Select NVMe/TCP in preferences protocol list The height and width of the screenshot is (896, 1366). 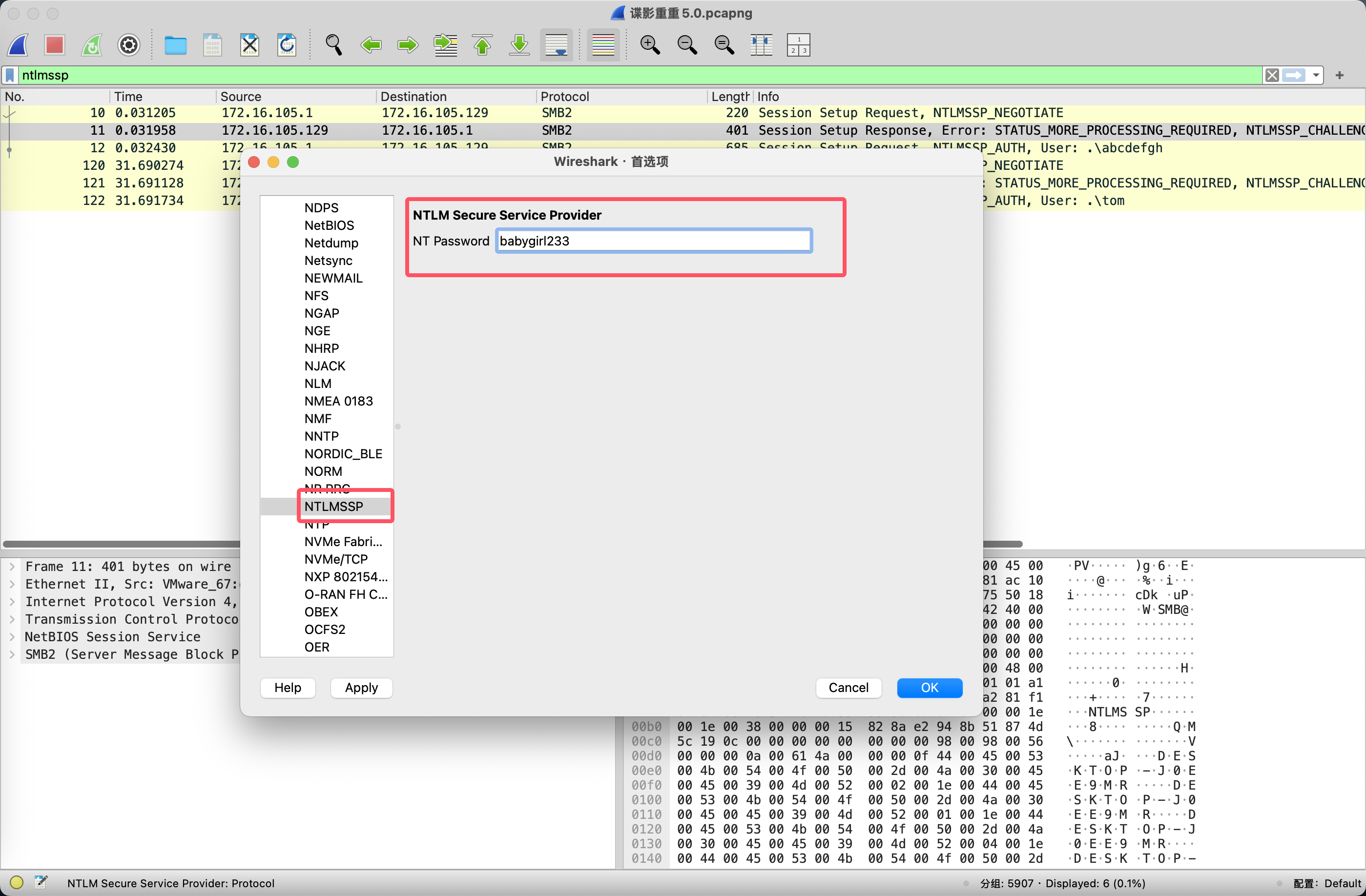327,559
